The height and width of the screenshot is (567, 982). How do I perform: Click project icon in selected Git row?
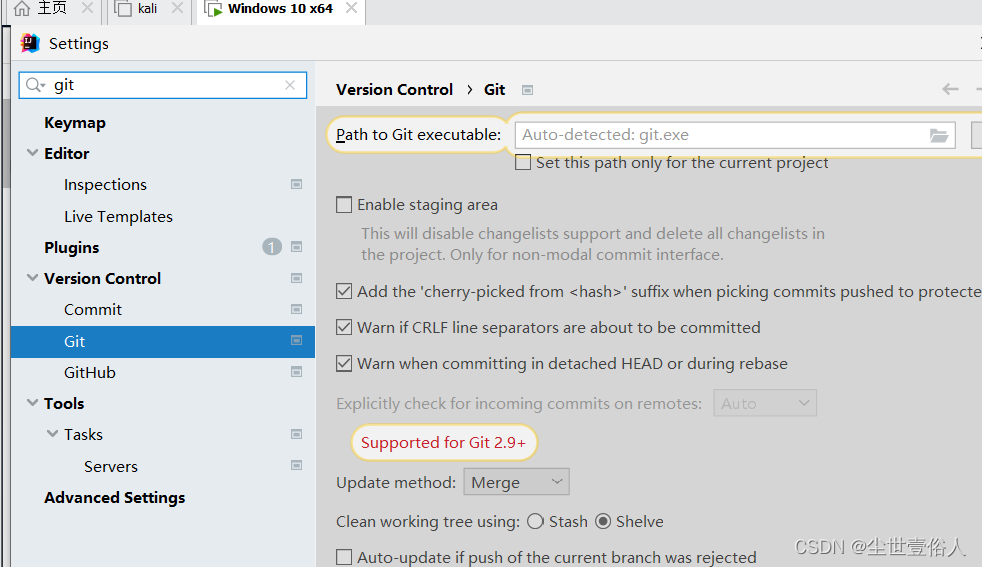(296, 340)
